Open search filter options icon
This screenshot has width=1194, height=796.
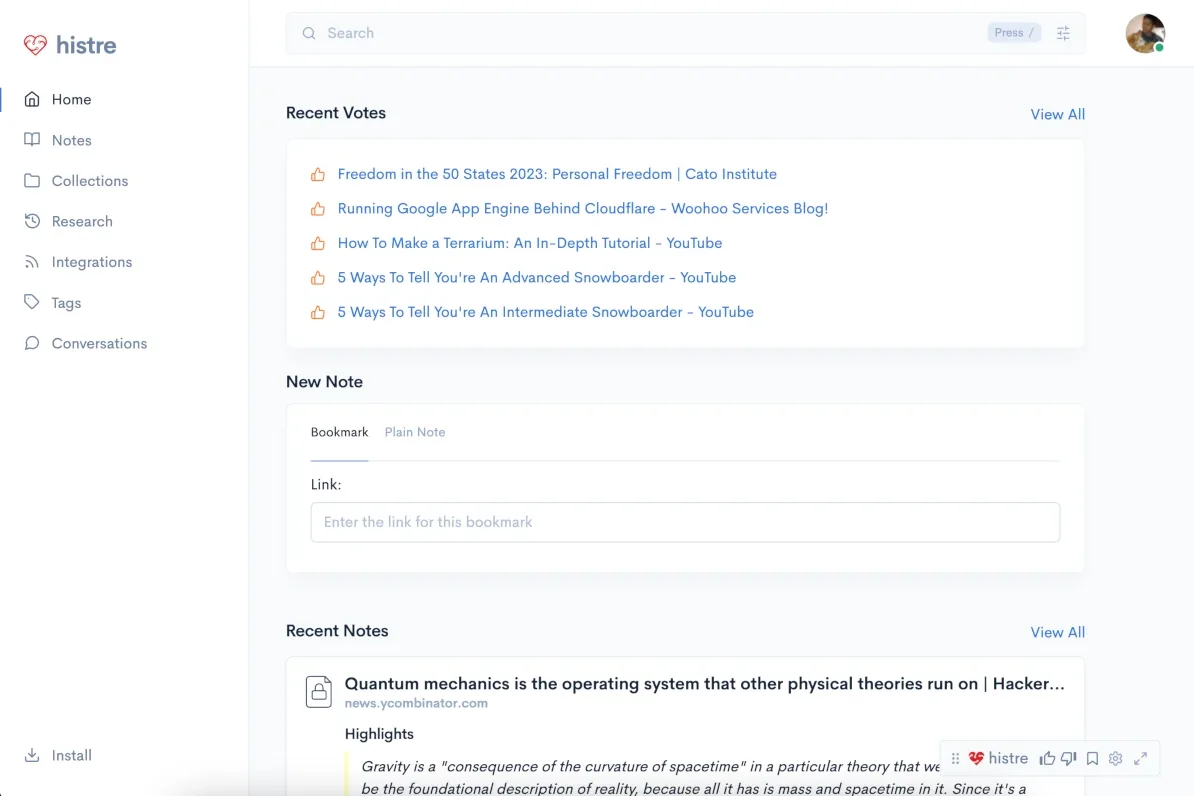tap(1063, 33)
